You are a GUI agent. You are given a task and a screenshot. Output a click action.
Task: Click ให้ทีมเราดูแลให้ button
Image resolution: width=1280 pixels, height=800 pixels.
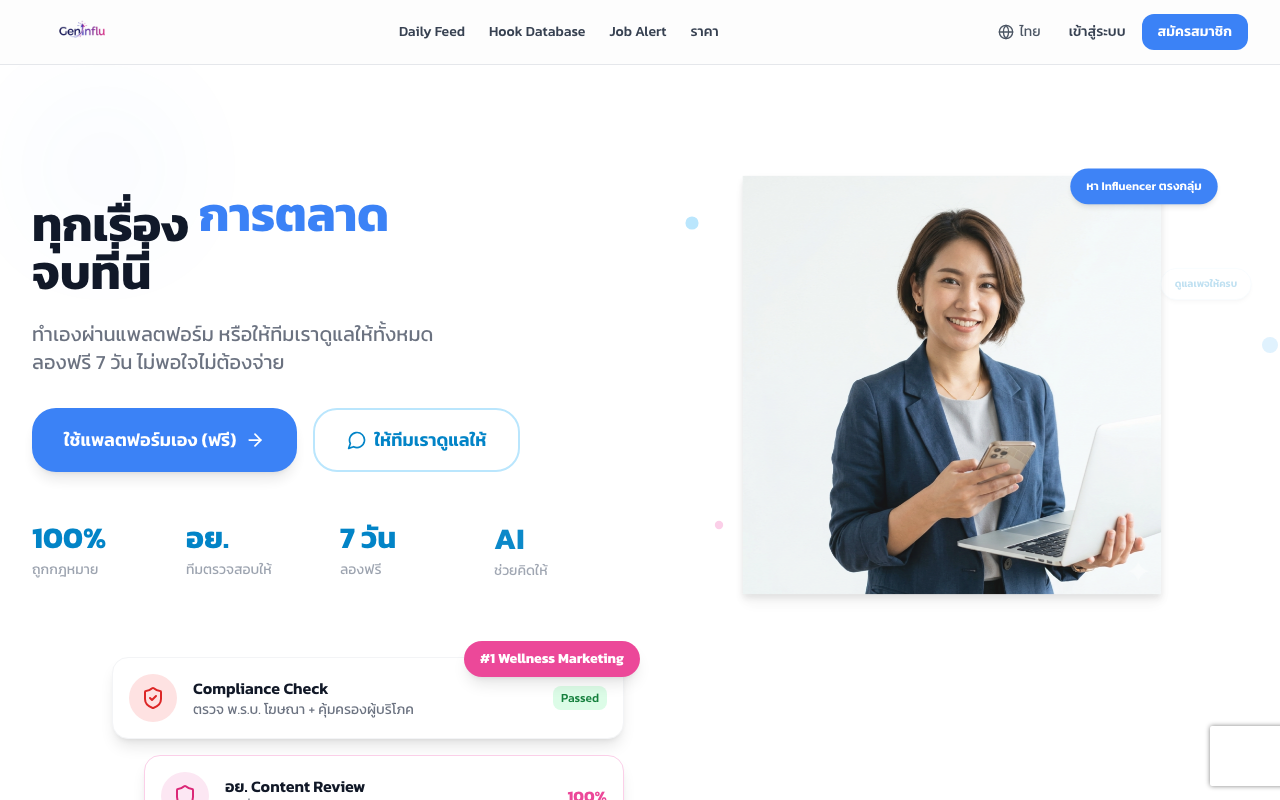(x=416, y=440)
